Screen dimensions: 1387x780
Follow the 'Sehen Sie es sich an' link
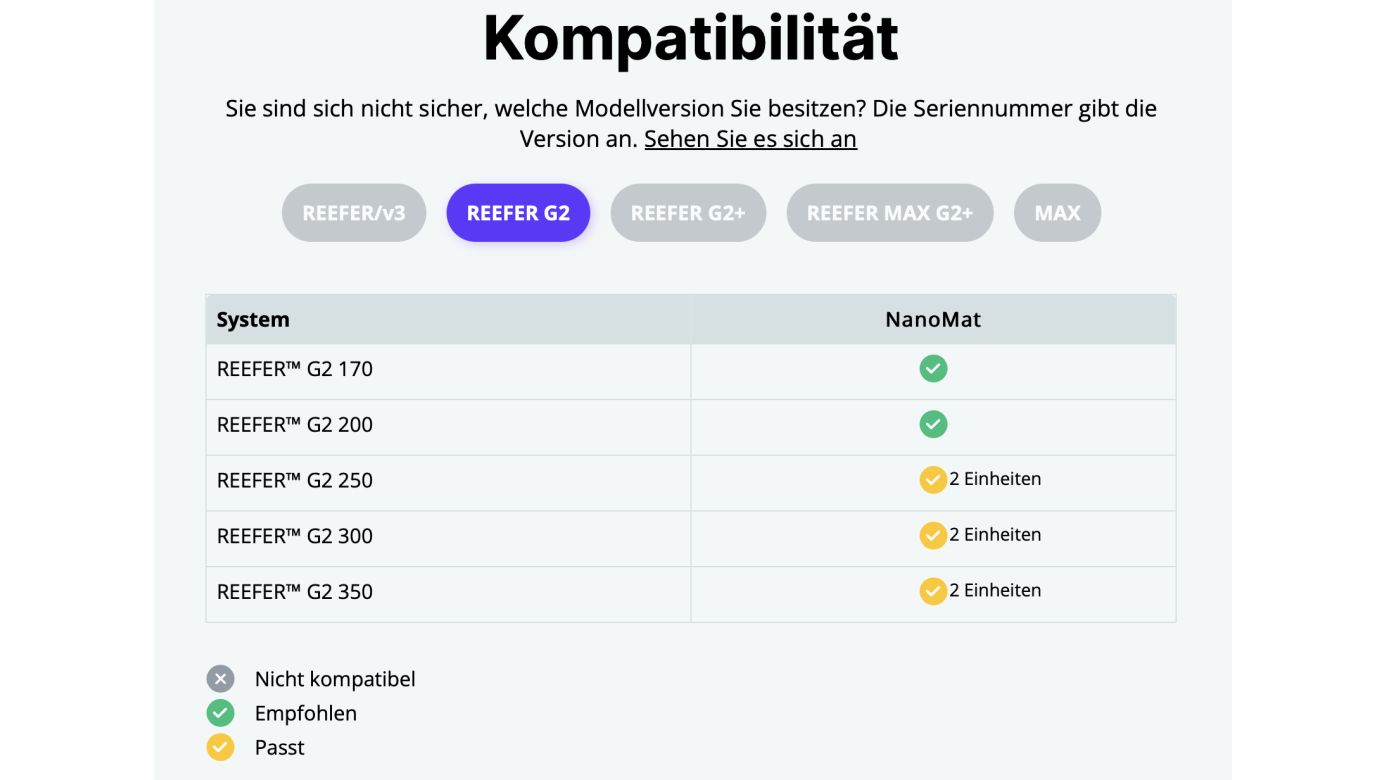point(750,139)
